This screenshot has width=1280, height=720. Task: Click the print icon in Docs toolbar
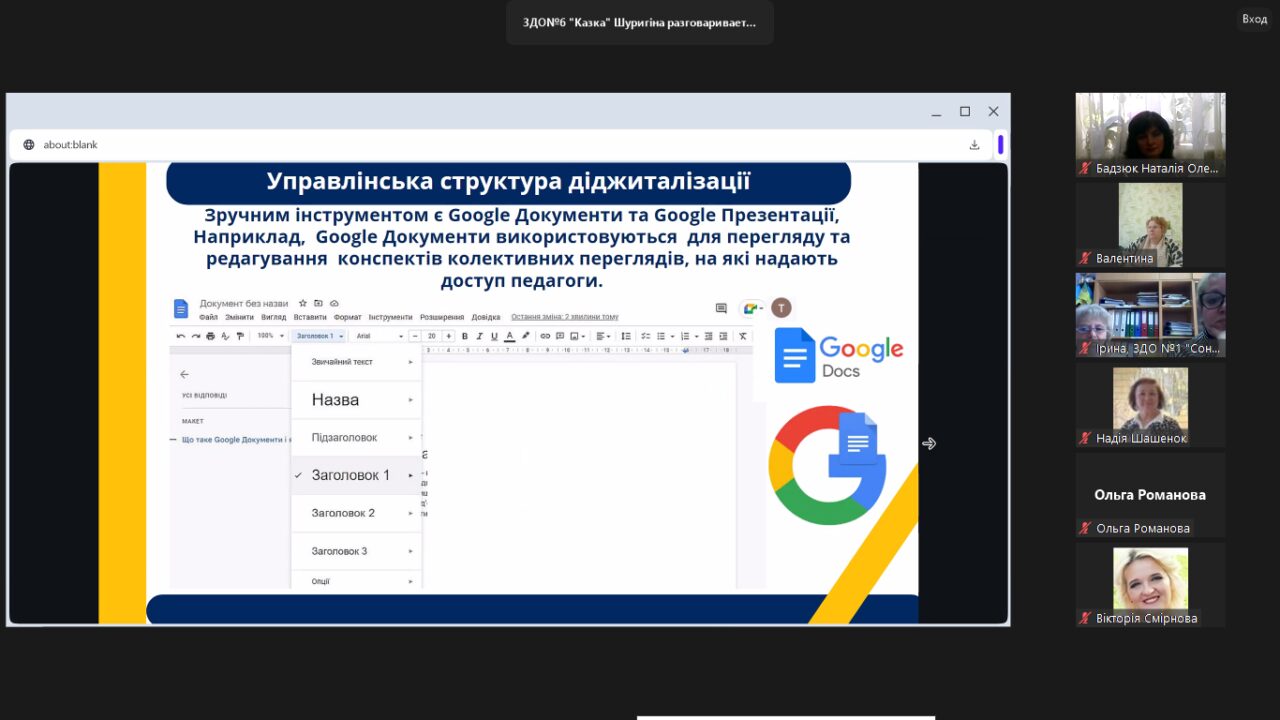coord(210,336)
